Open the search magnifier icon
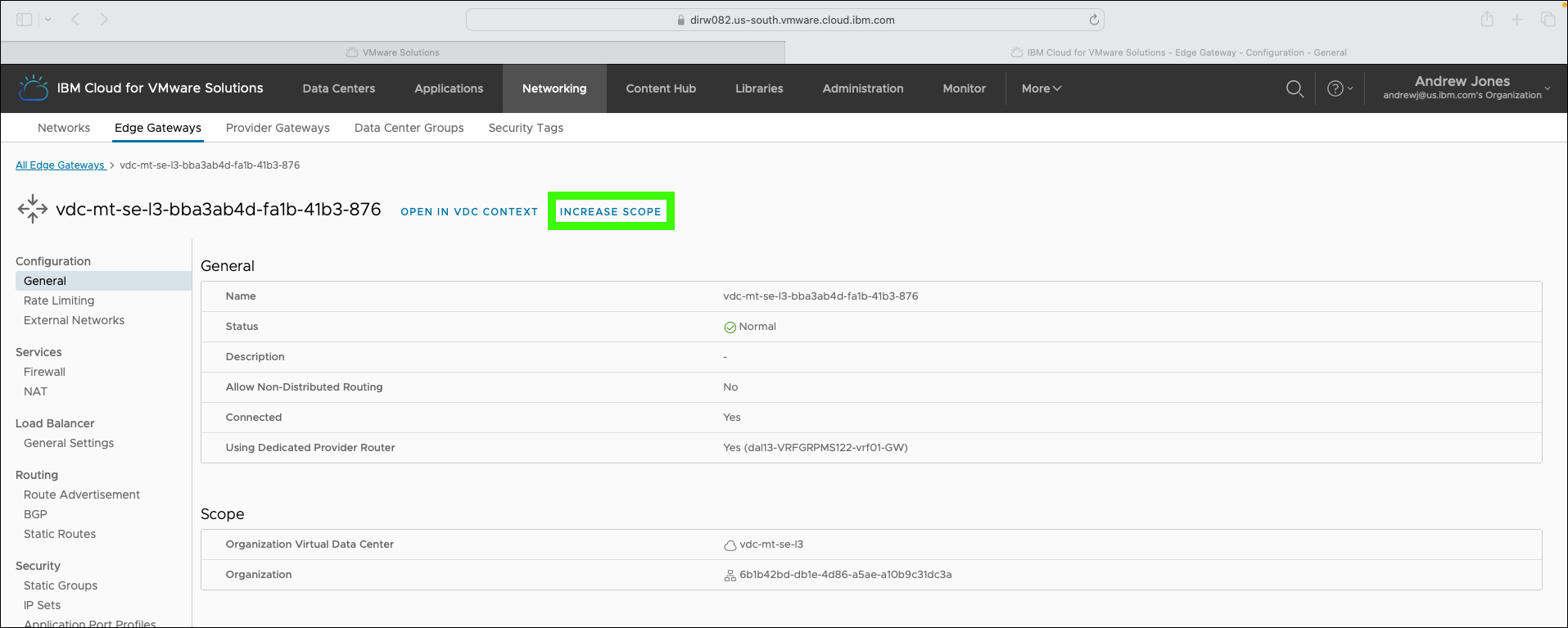 click(1295, 88)
